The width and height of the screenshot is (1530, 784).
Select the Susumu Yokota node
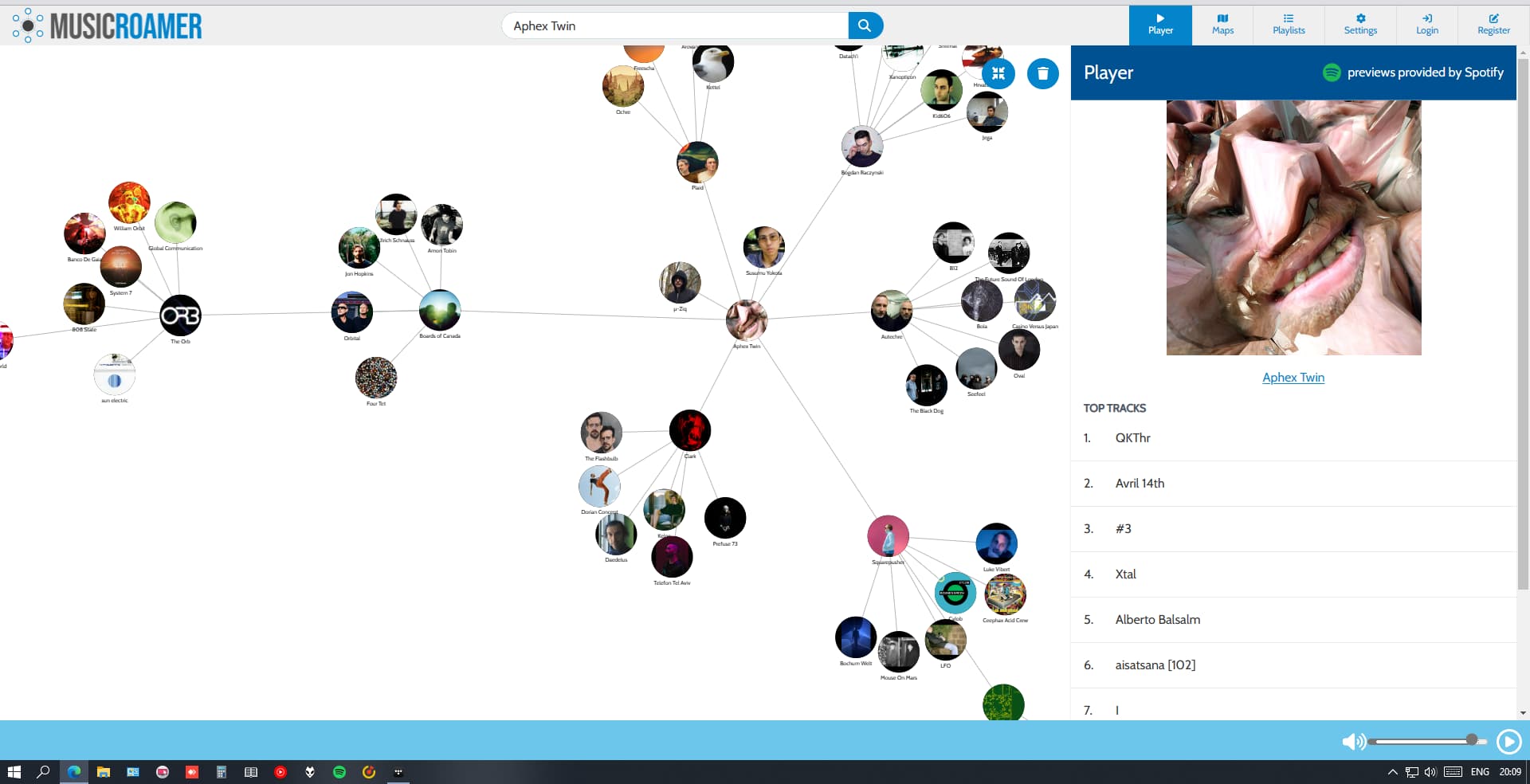click(x=763, y=247)
